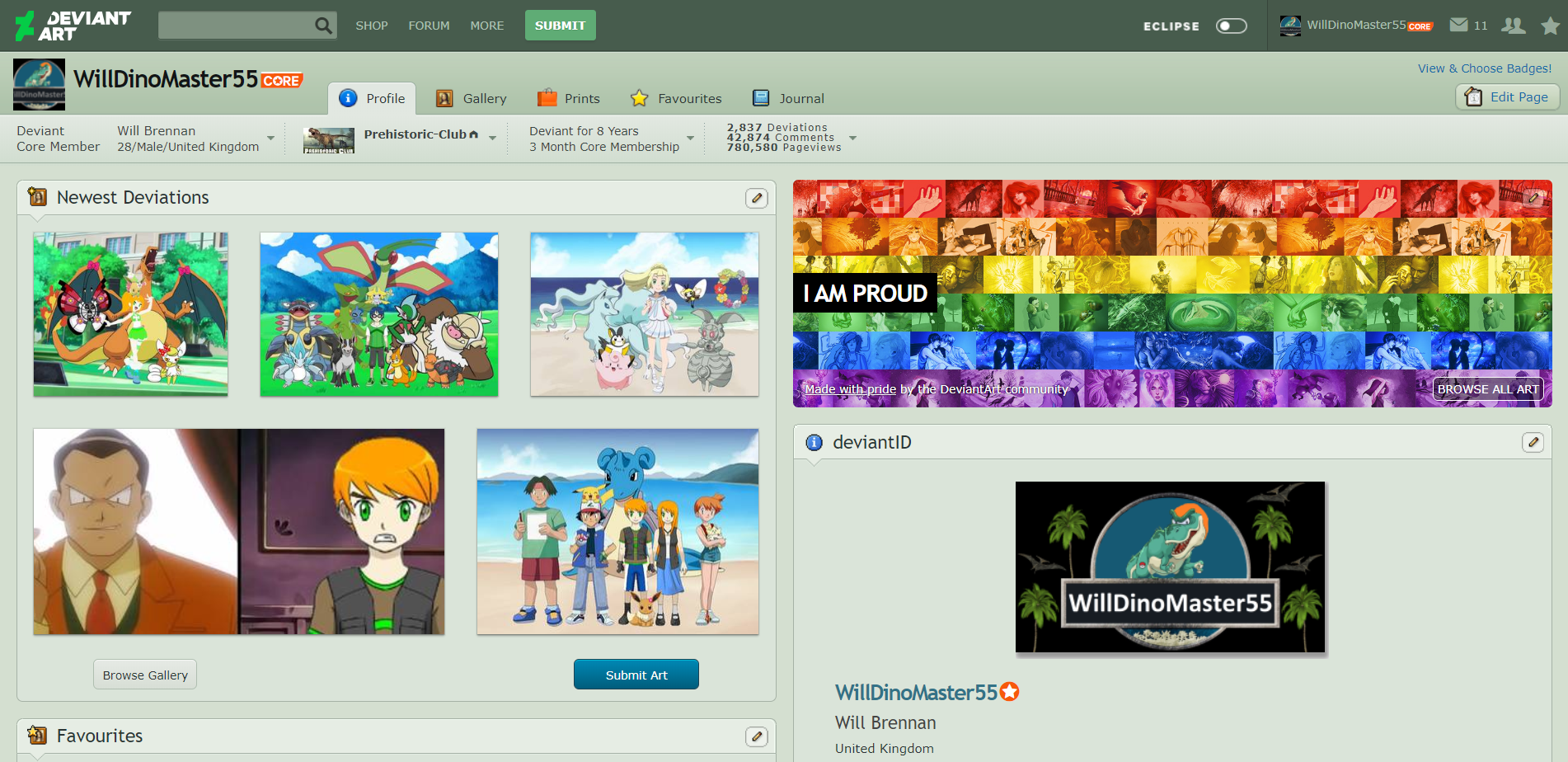
Task: Click the deviantID WillDinoMaster55 dinosaur image
Action: 1170,567
